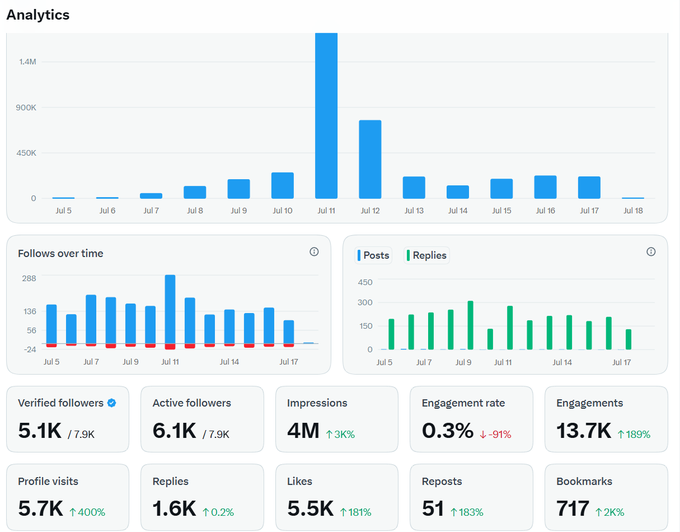This screenshot has width=680, height=532.
Task: Click the 6.1K active followers value
Action: coord(174,431)
